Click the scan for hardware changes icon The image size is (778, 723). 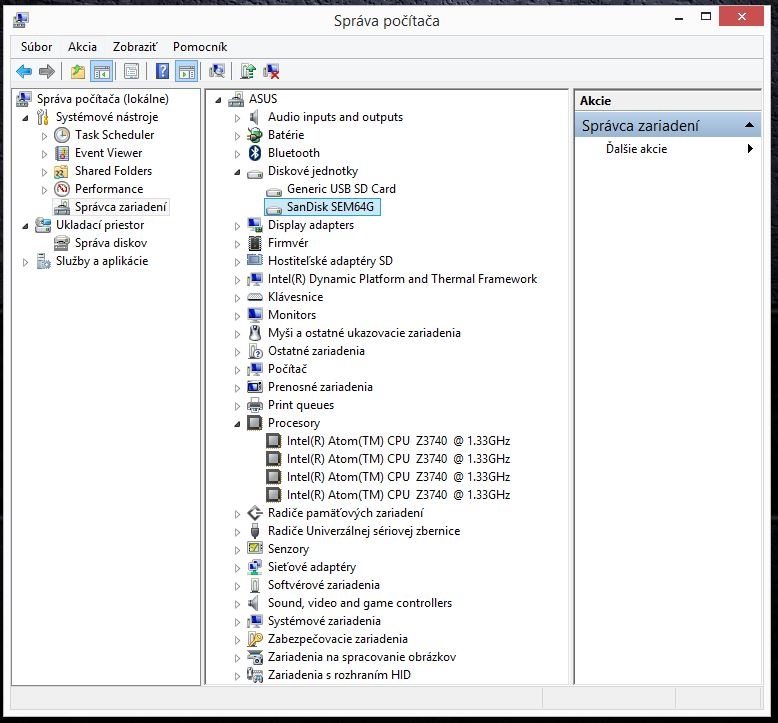[x=217, y=71]
